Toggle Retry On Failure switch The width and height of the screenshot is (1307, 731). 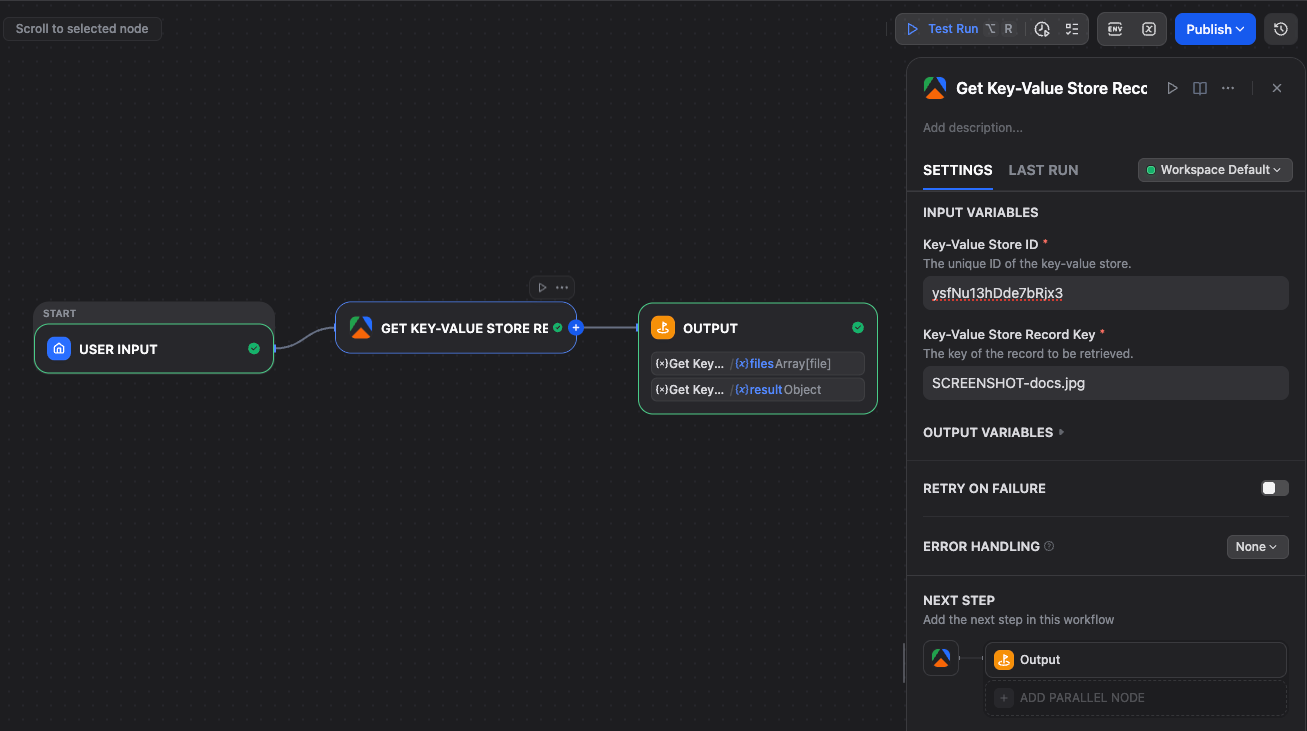pyautogui.click(x=1274, y=488)
